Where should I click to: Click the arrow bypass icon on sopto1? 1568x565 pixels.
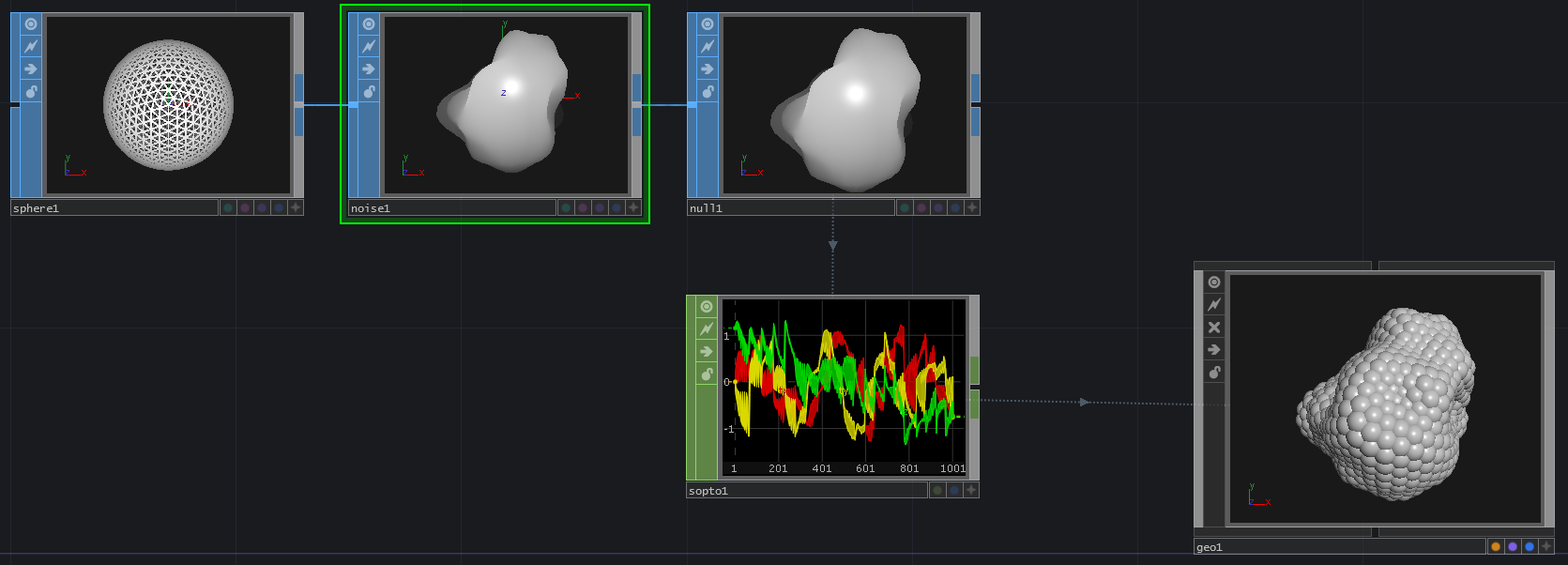tap(707, 351)
